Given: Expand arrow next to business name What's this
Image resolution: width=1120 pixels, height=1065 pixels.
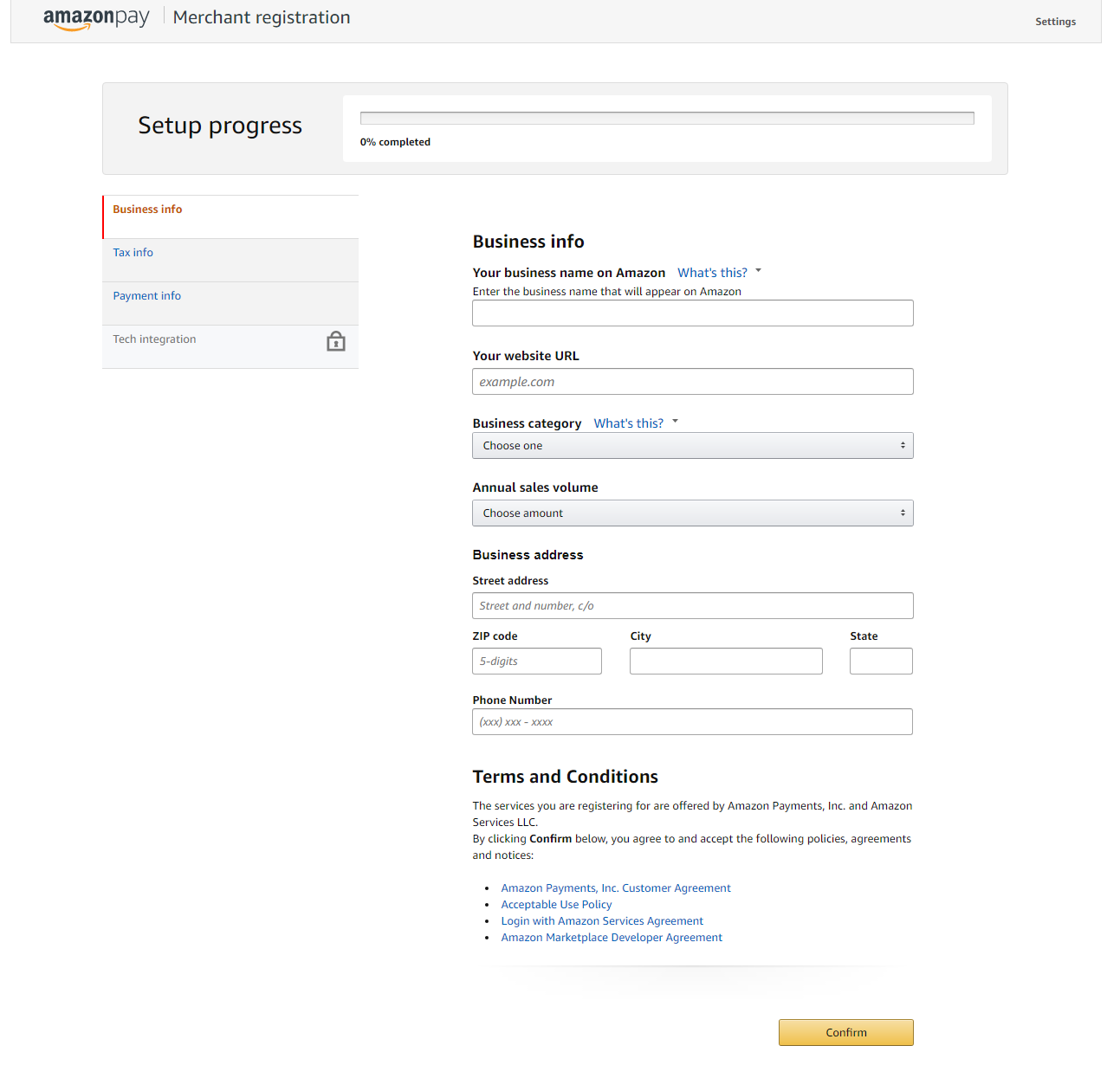Looking at the screenshot, I should click(x=759, y=271).
